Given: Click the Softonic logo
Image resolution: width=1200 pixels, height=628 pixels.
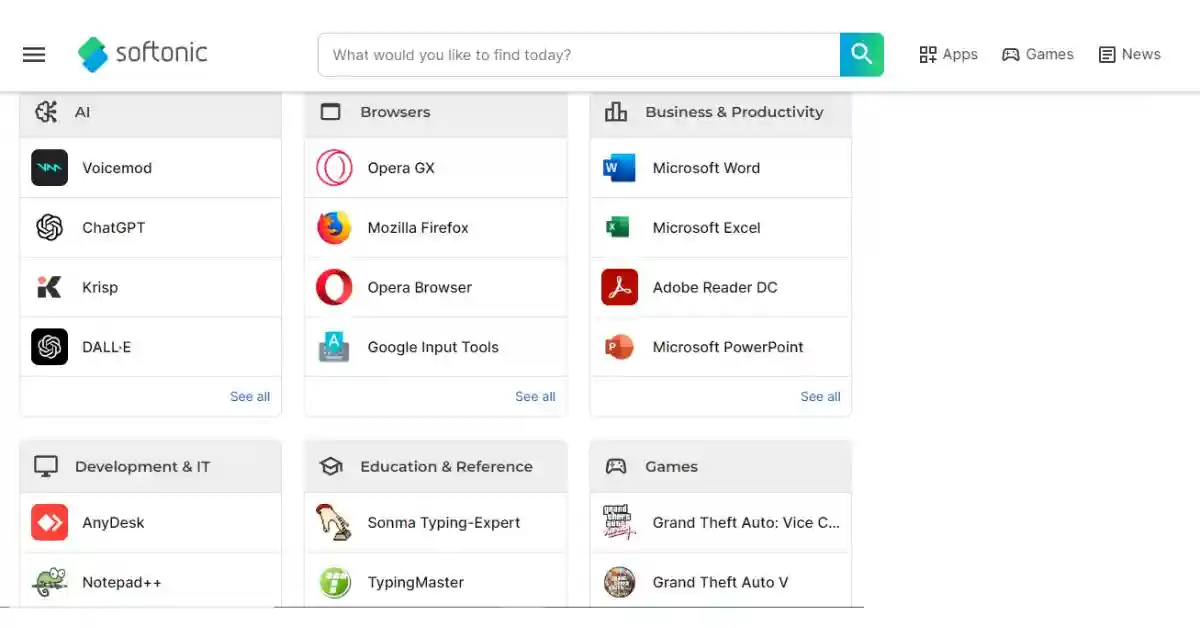Looking at the screenshot, I should [143, 54].
